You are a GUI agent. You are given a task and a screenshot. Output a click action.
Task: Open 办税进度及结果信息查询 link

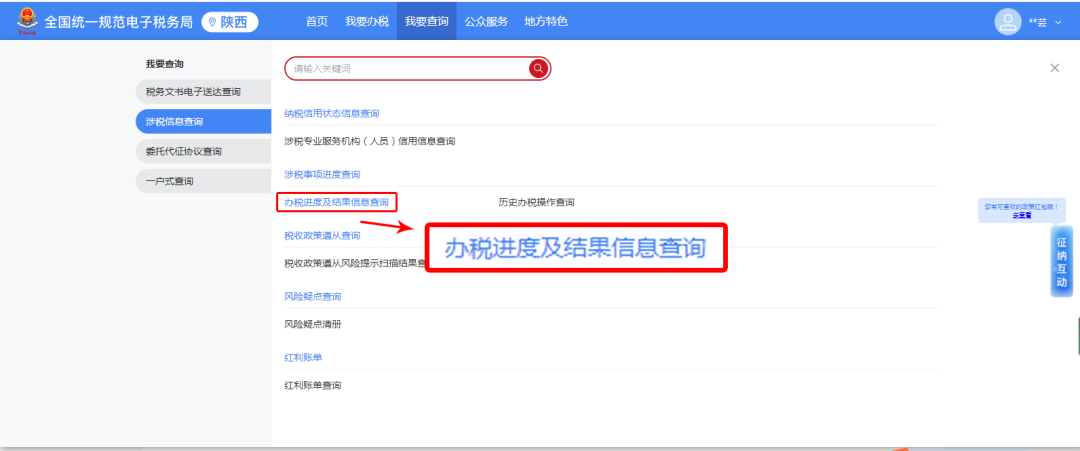click(x=337, y=202)
